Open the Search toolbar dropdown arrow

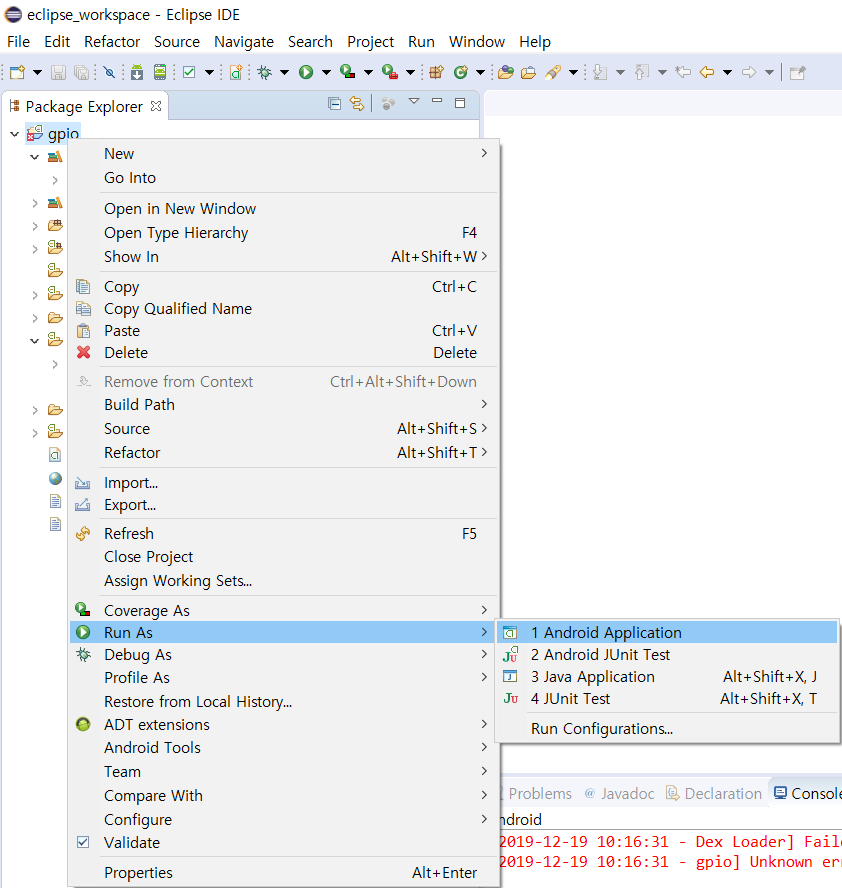click(x=573, y=72)
